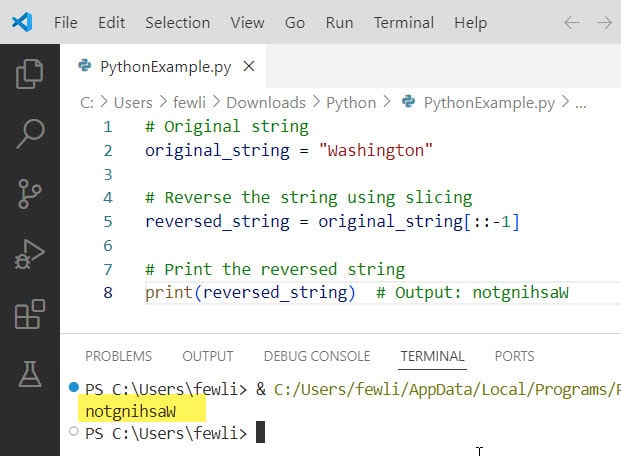Switch to the DEBUG CONSOLE tab

317,356
